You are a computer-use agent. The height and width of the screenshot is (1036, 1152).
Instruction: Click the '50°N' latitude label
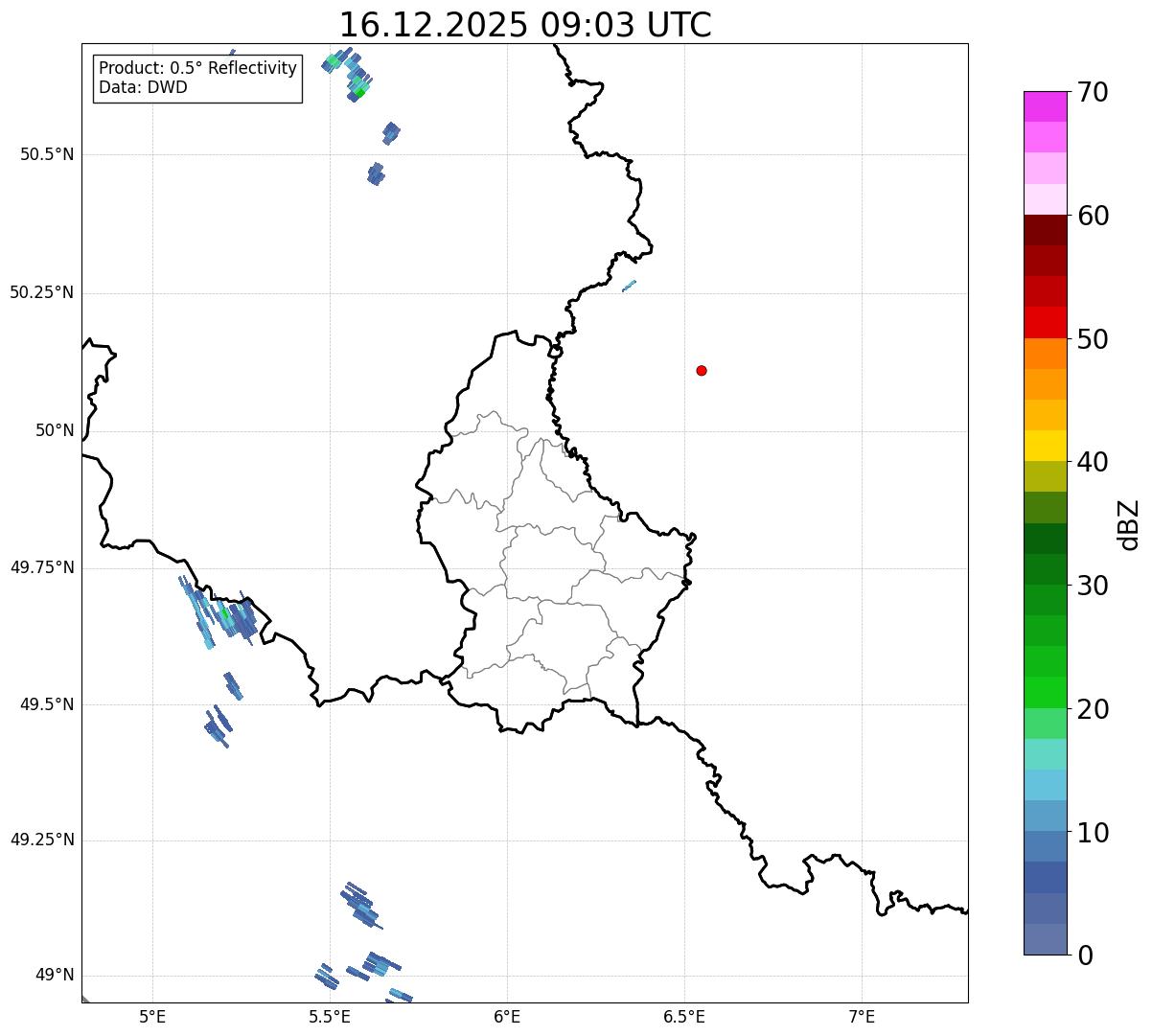coord(55,431)
